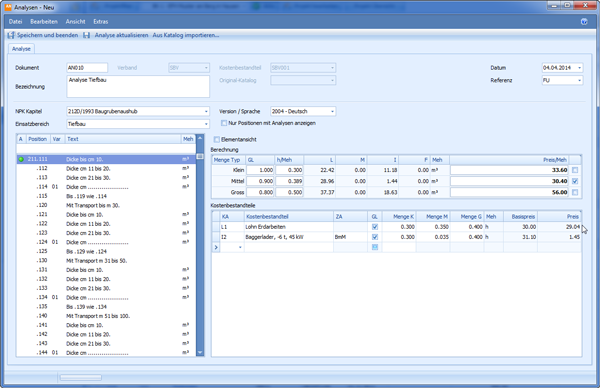This screenshot has height=388, width=600.
Task: Click the Preis/Meh column header
Action: point(509,160)
